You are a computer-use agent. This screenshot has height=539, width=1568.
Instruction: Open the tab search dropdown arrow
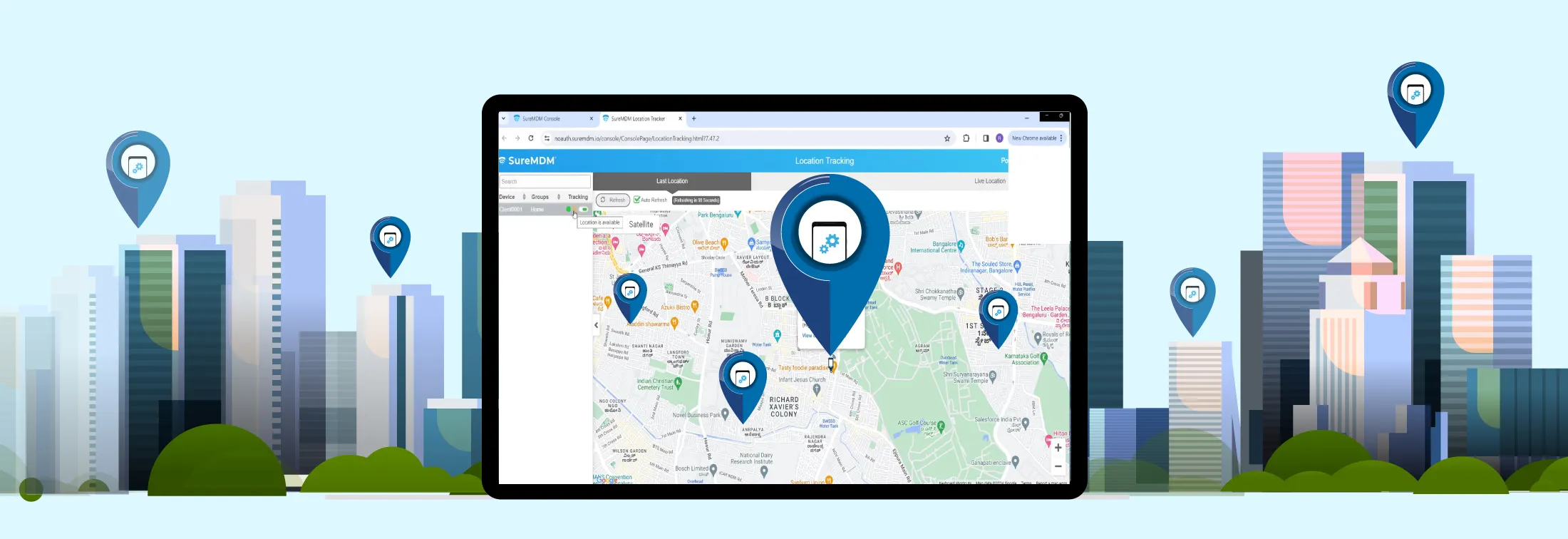[503, 119]
